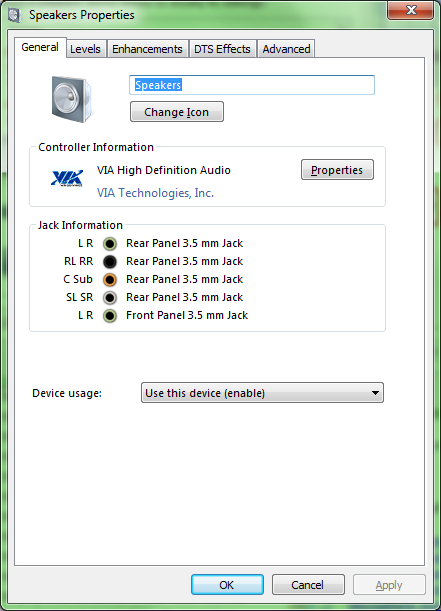Click the orange C Sub jack icon

pos(110,279)
